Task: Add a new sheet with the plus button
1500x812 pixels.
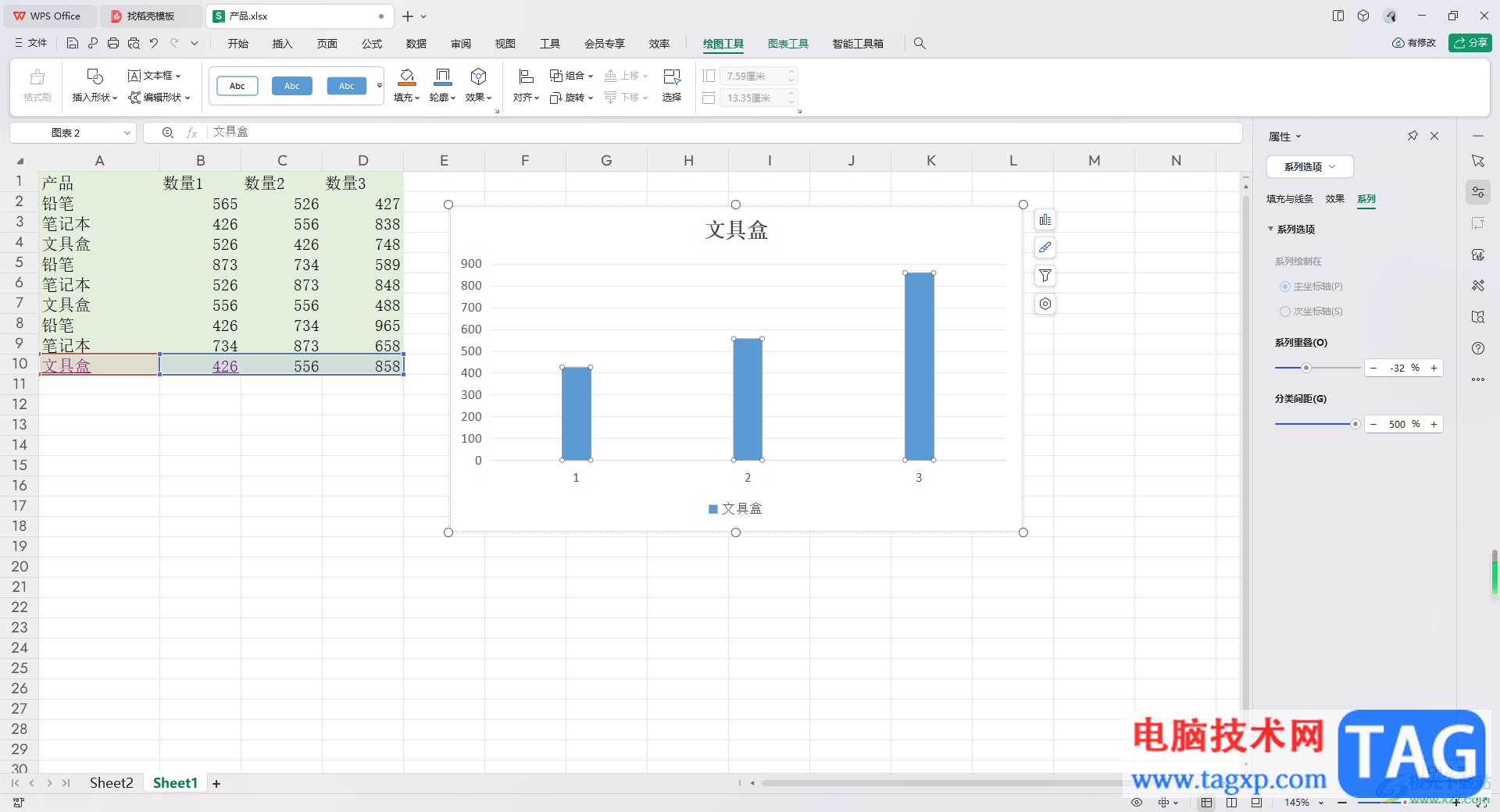Action: (216, 784)
